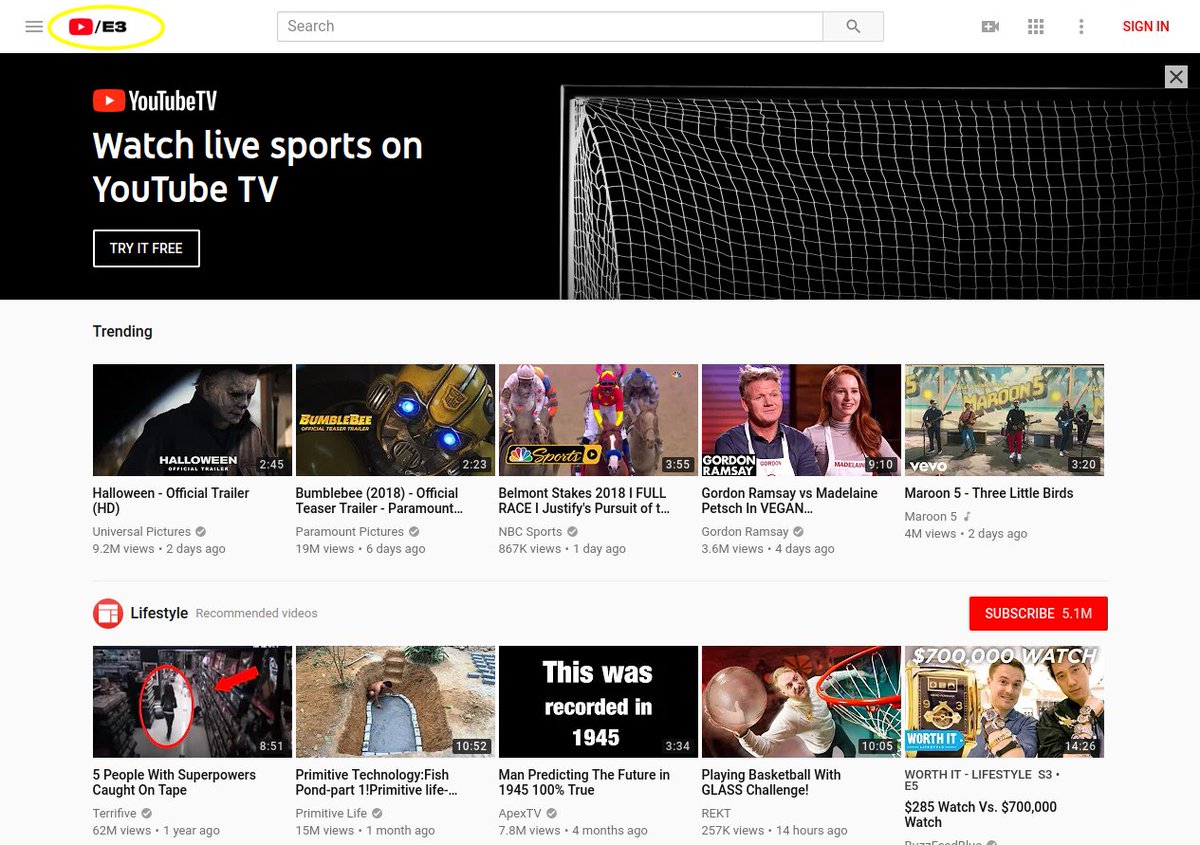The height and width of the screenshot is (845, 1200).
Task: Open the hamburger guide menu
Action: point(34,27)
